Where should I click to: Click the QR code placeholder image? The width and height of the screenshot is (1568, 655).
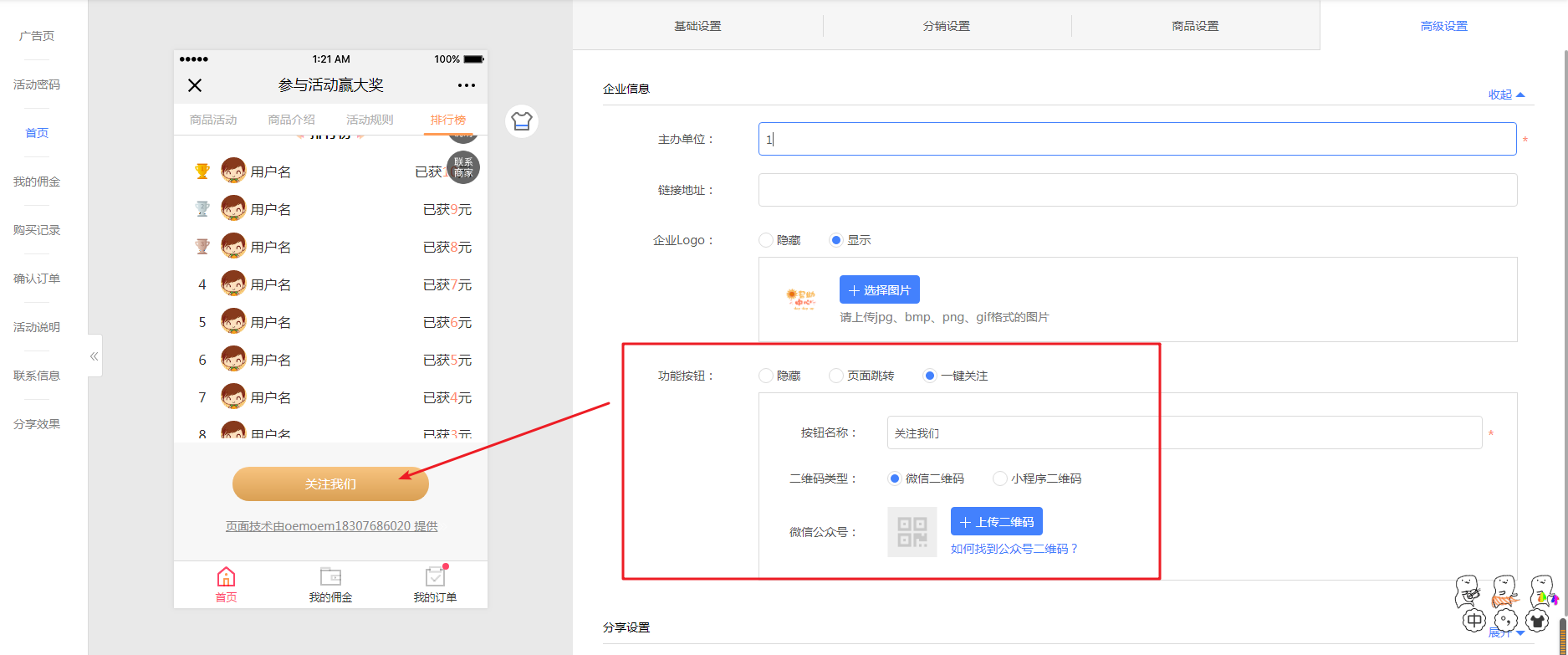[x=912, y=532]
